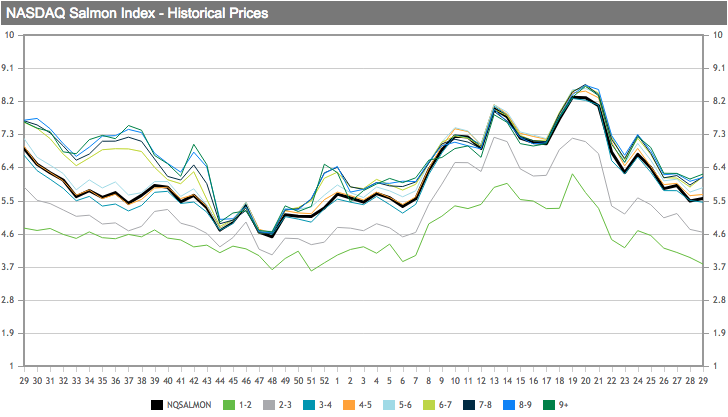The width and height of the screenshot is (728, 417).
Task: Click week 13 on the x-axis
Action: (494, 381)
